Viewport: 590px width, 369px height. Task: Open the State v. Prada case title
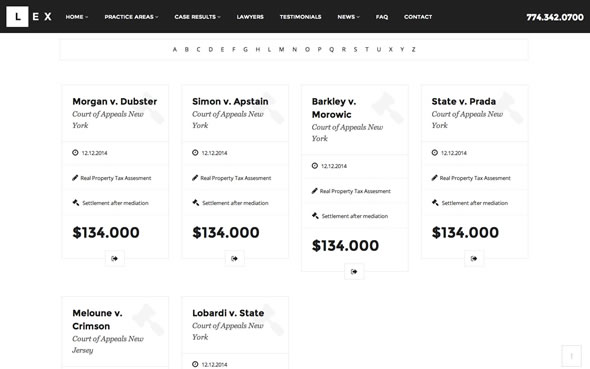point(464,102)
